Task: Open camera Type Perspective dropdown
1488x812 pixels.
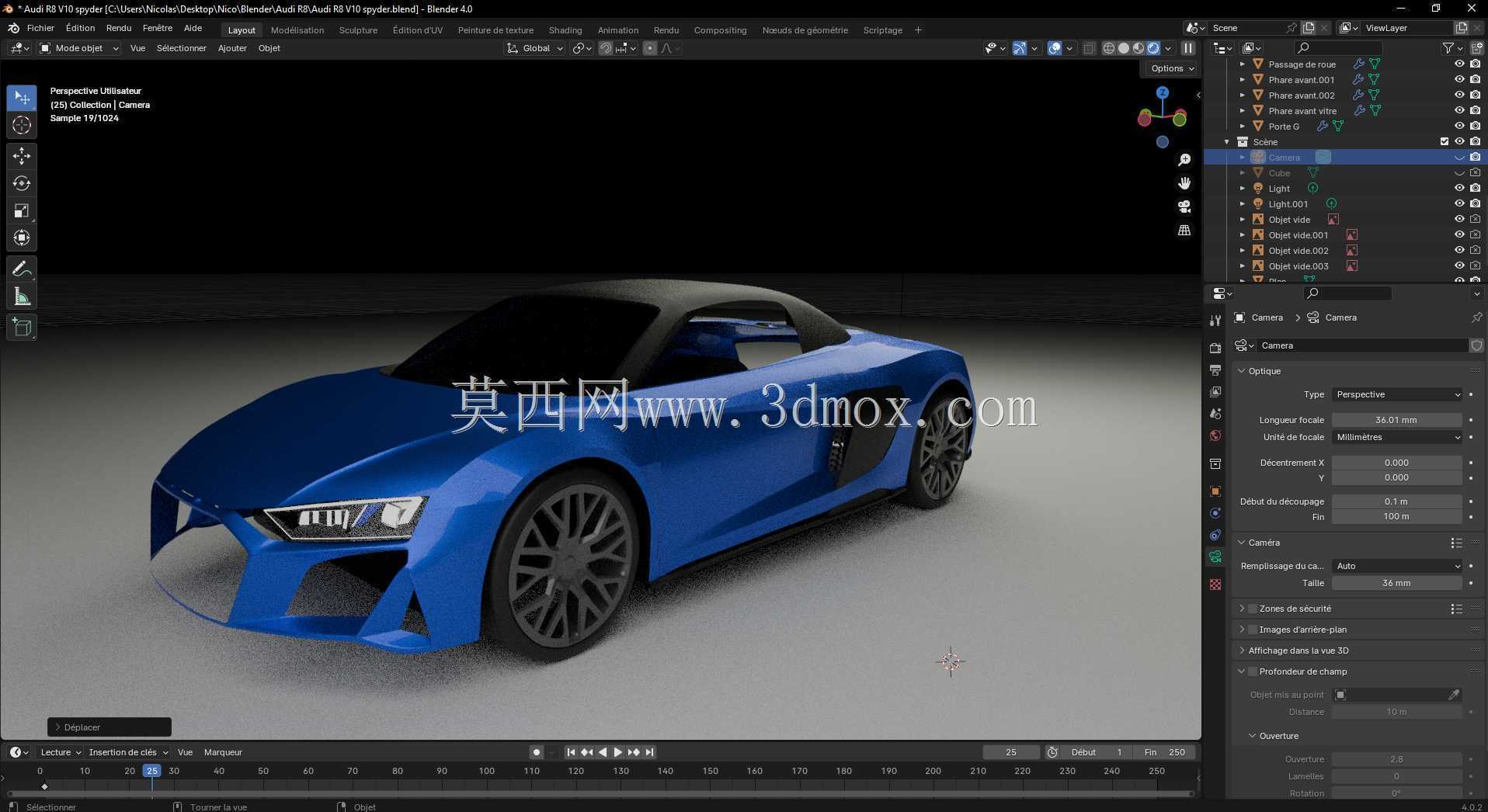Action: (1397, 394)
